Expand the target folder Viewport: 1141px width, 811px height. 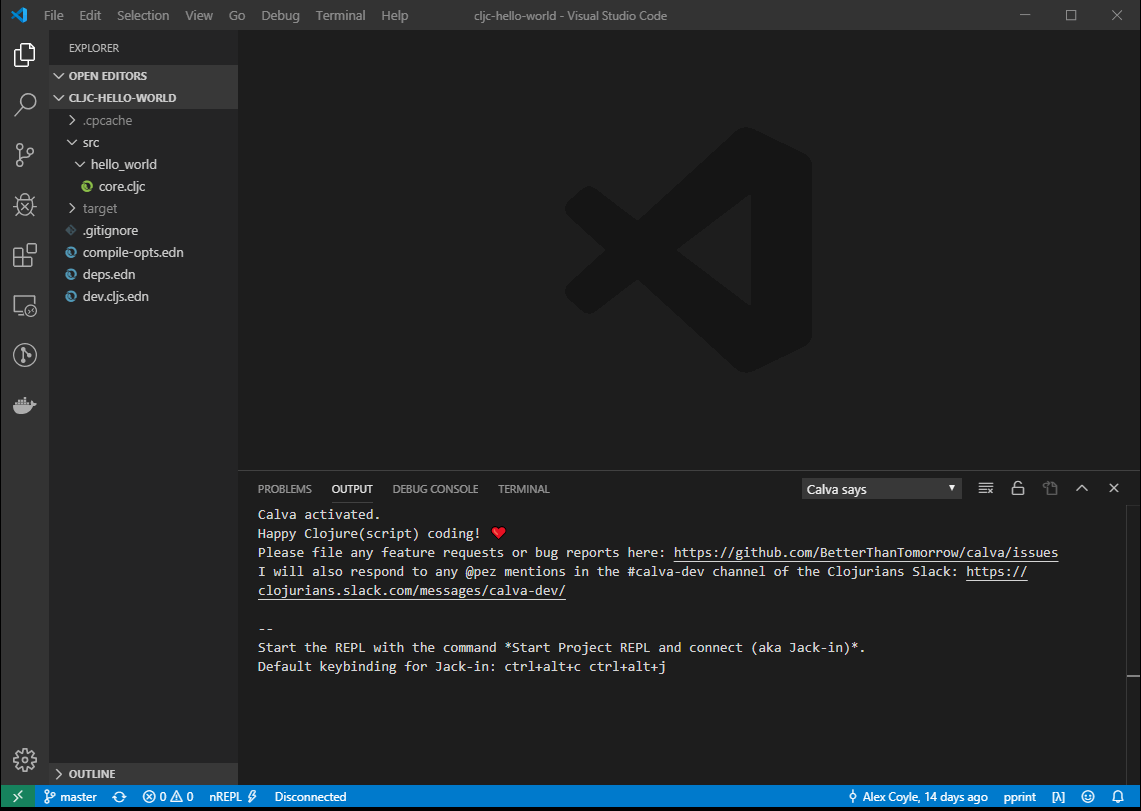[143, 208]
